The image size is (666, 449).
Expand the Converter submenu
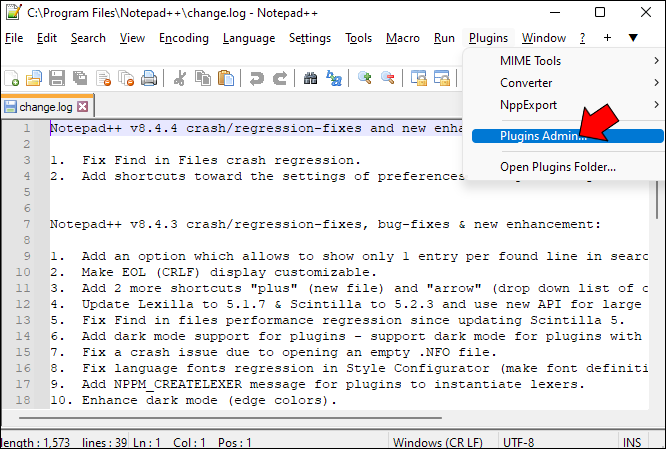(x=567, y=83)
